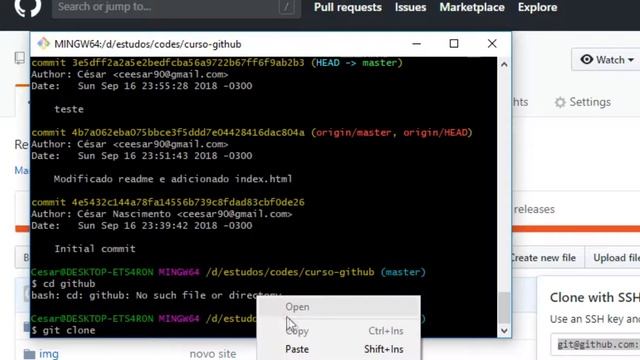The image size is (640, 360).
Task: Click the 'novo site' commit message
Action: [213, 354]
